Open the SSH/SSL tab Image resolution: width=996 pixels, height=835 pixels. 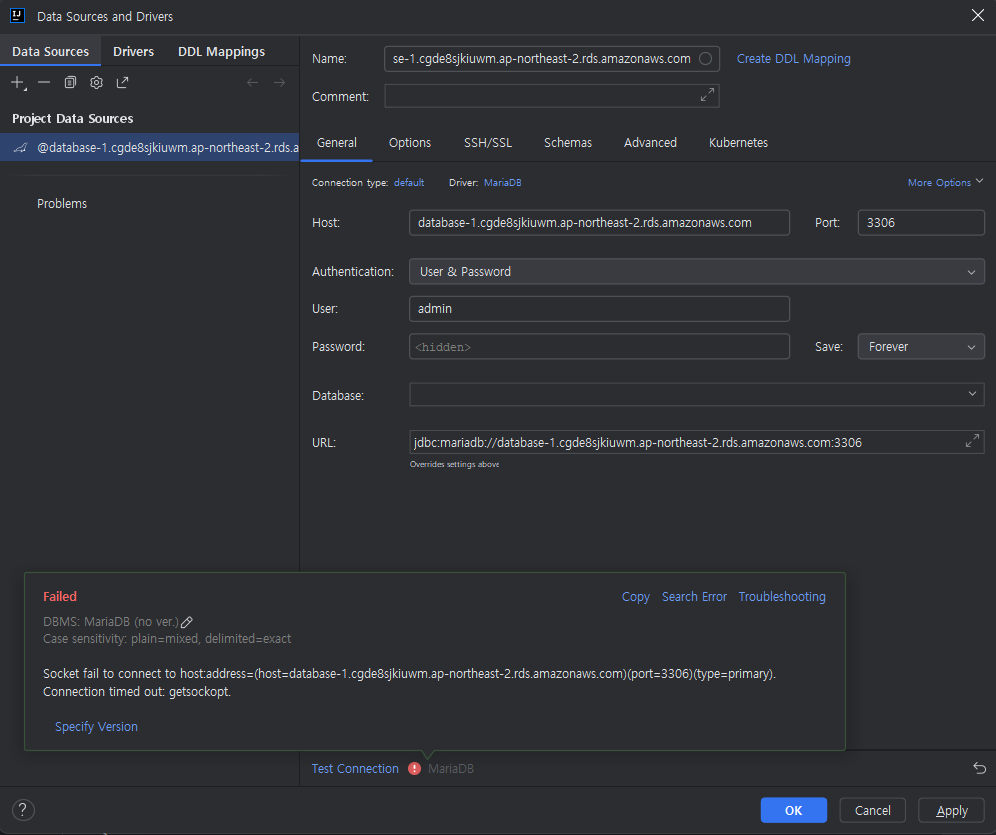(x=488, y=143)
